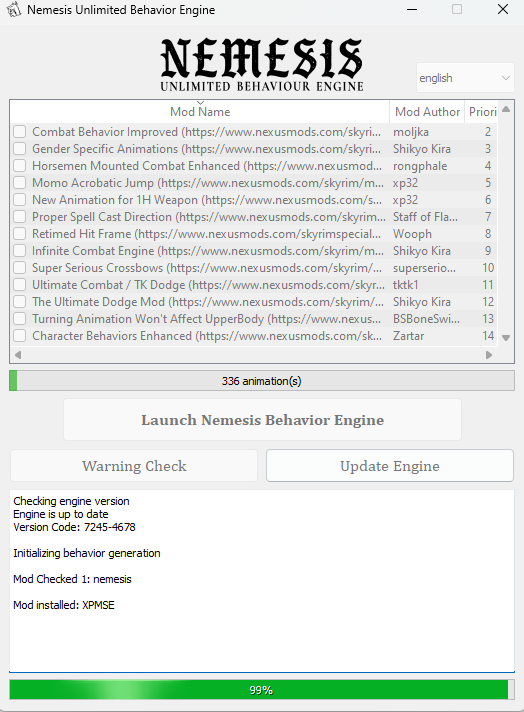Screen dimensions: 524x712
Task: Close the Nemesis window
Action: (503, 9)
